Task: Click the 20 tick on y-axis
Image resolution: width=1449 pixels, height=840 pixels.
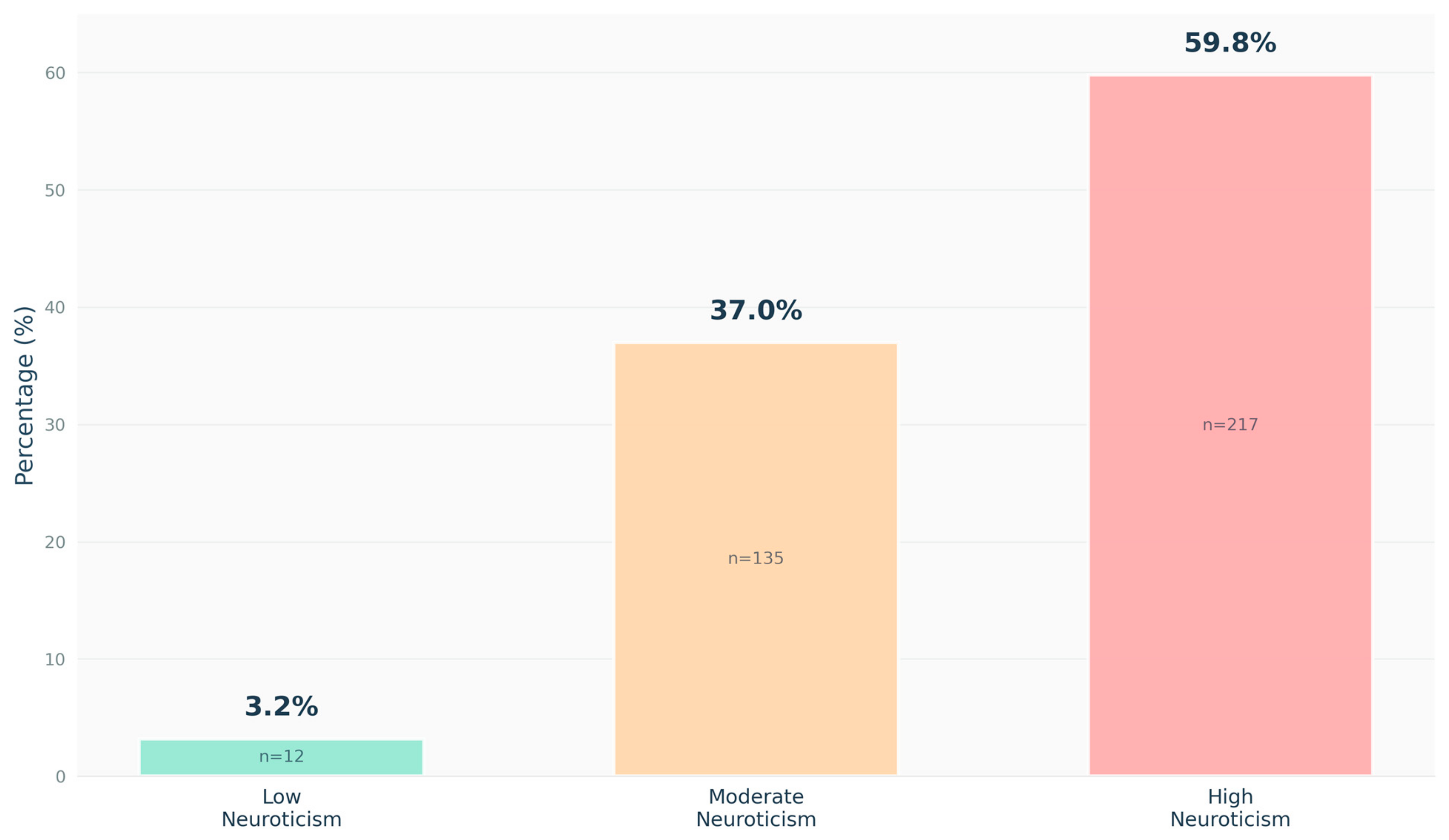Action: click(x=55, y=542)
